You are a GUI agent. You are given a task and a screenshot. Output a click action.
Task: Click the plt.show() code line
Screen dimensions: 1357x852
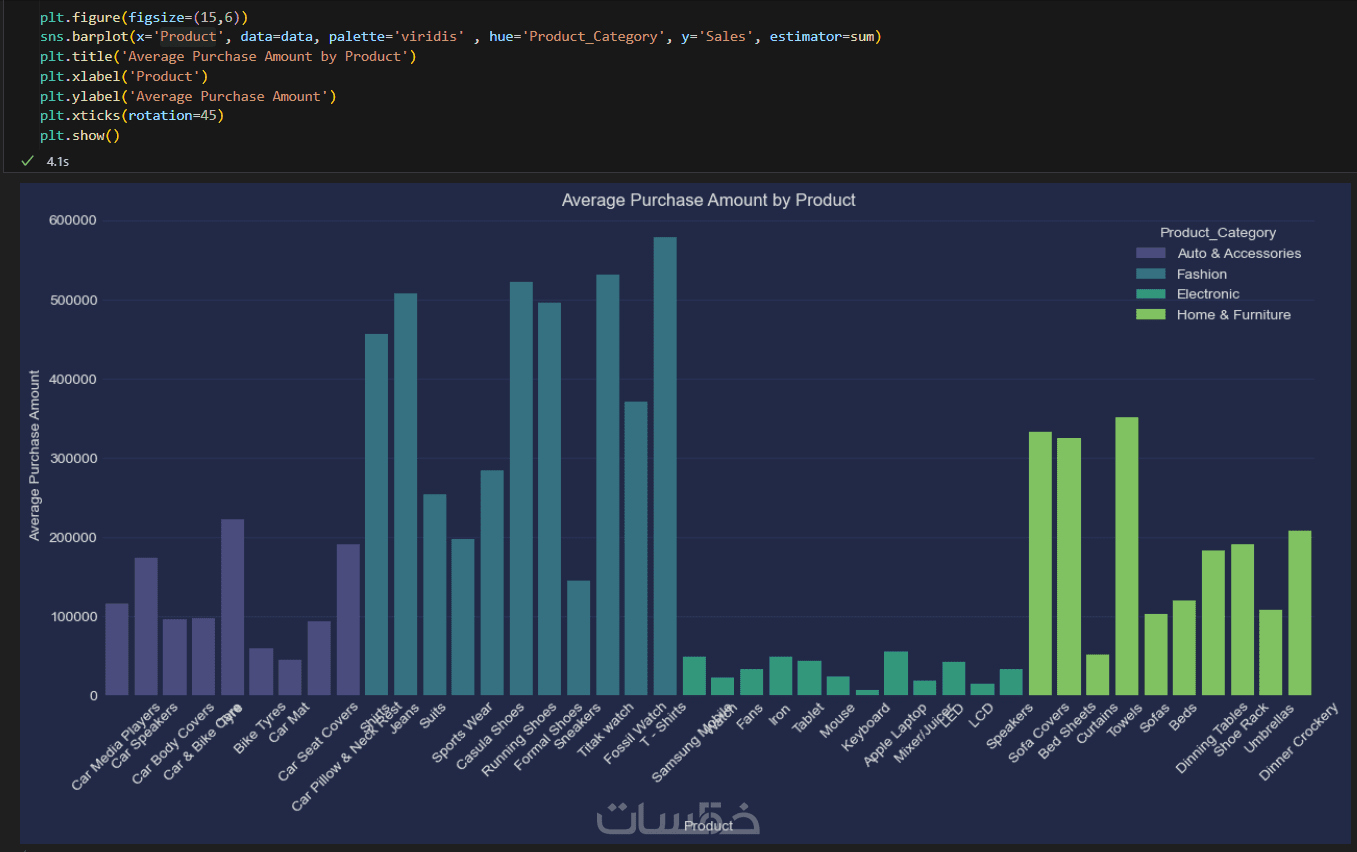(x=80, y=136)
